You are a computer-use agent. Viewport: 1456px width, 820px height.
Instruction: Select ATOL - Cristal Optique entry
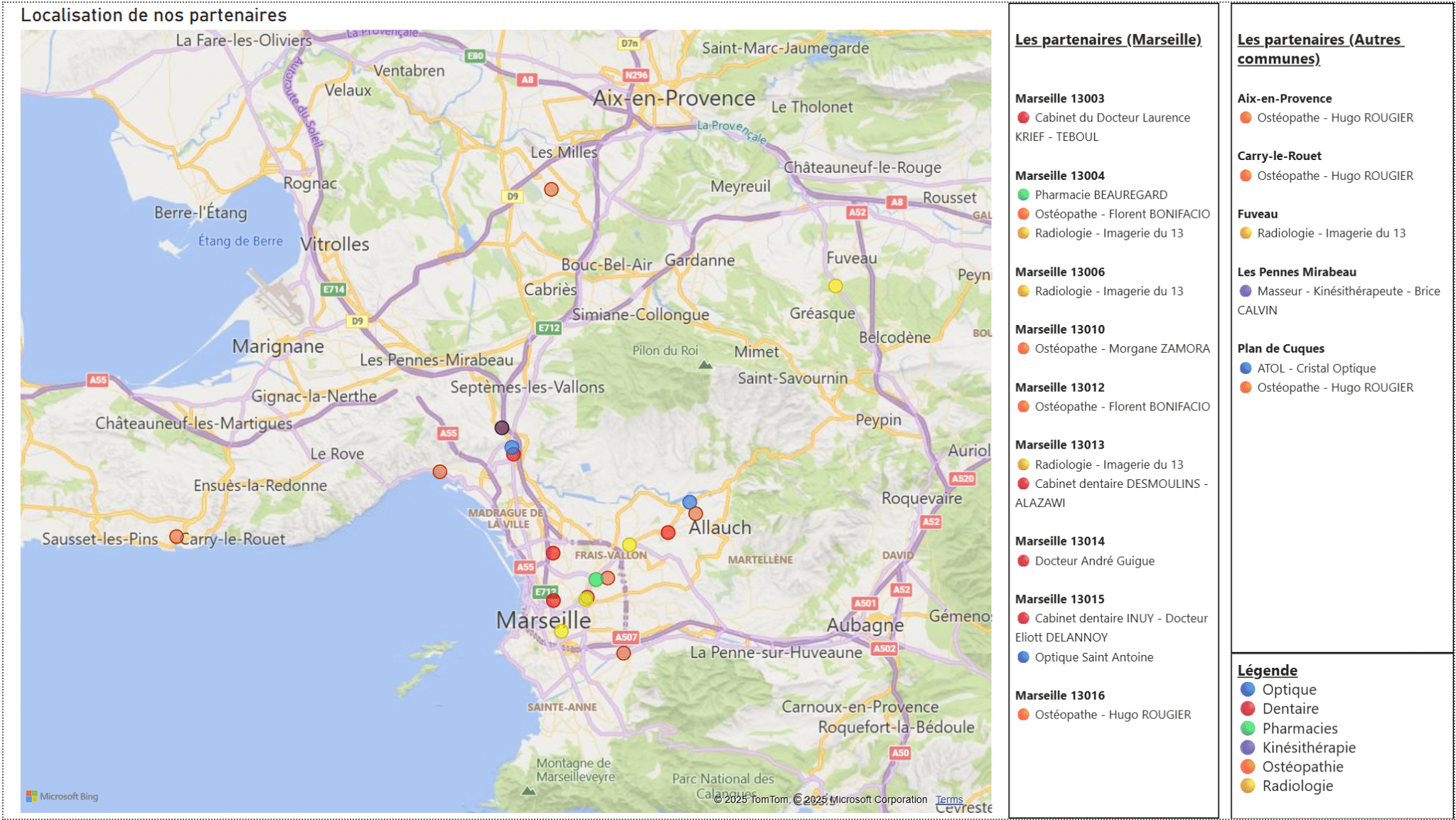click(1316, 368)
